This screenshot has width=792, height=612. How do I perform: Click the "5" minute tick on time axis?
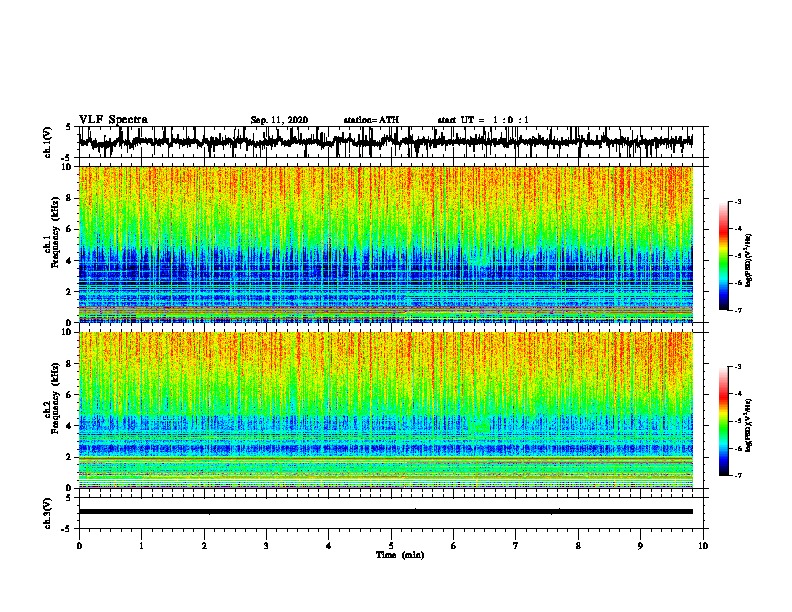click(391, 546)
